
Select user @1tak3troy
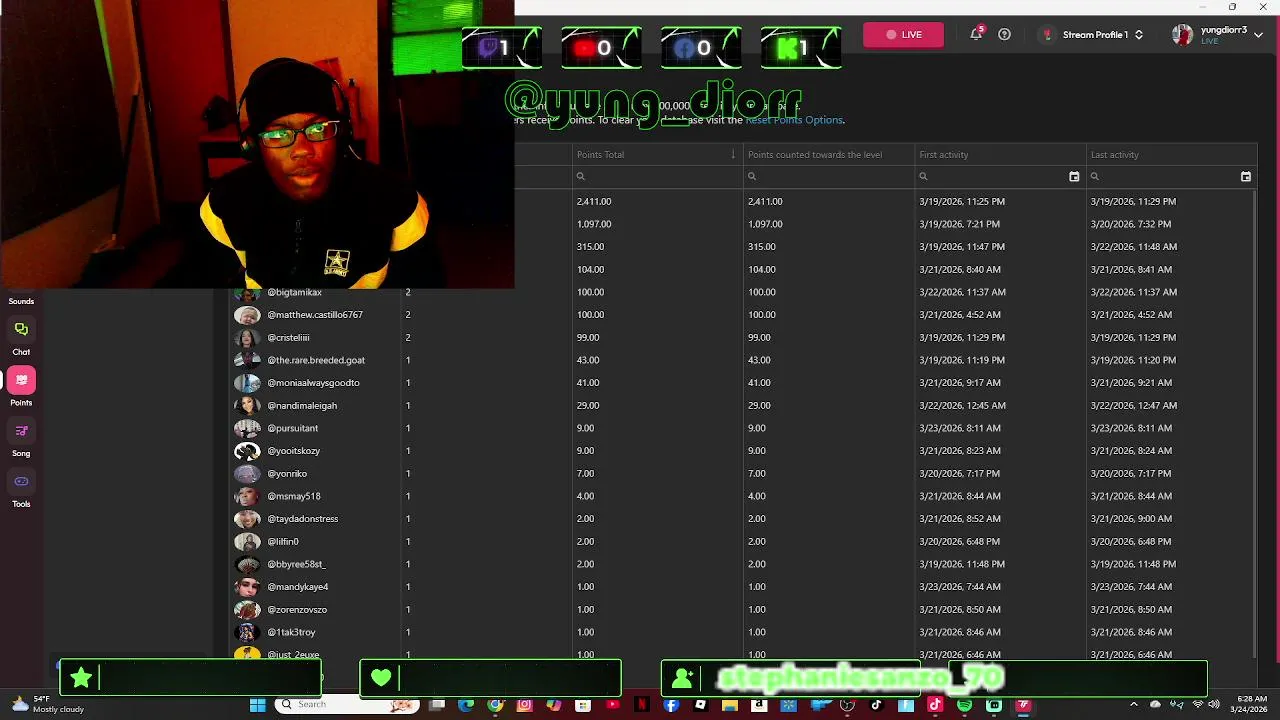(291, 633)
